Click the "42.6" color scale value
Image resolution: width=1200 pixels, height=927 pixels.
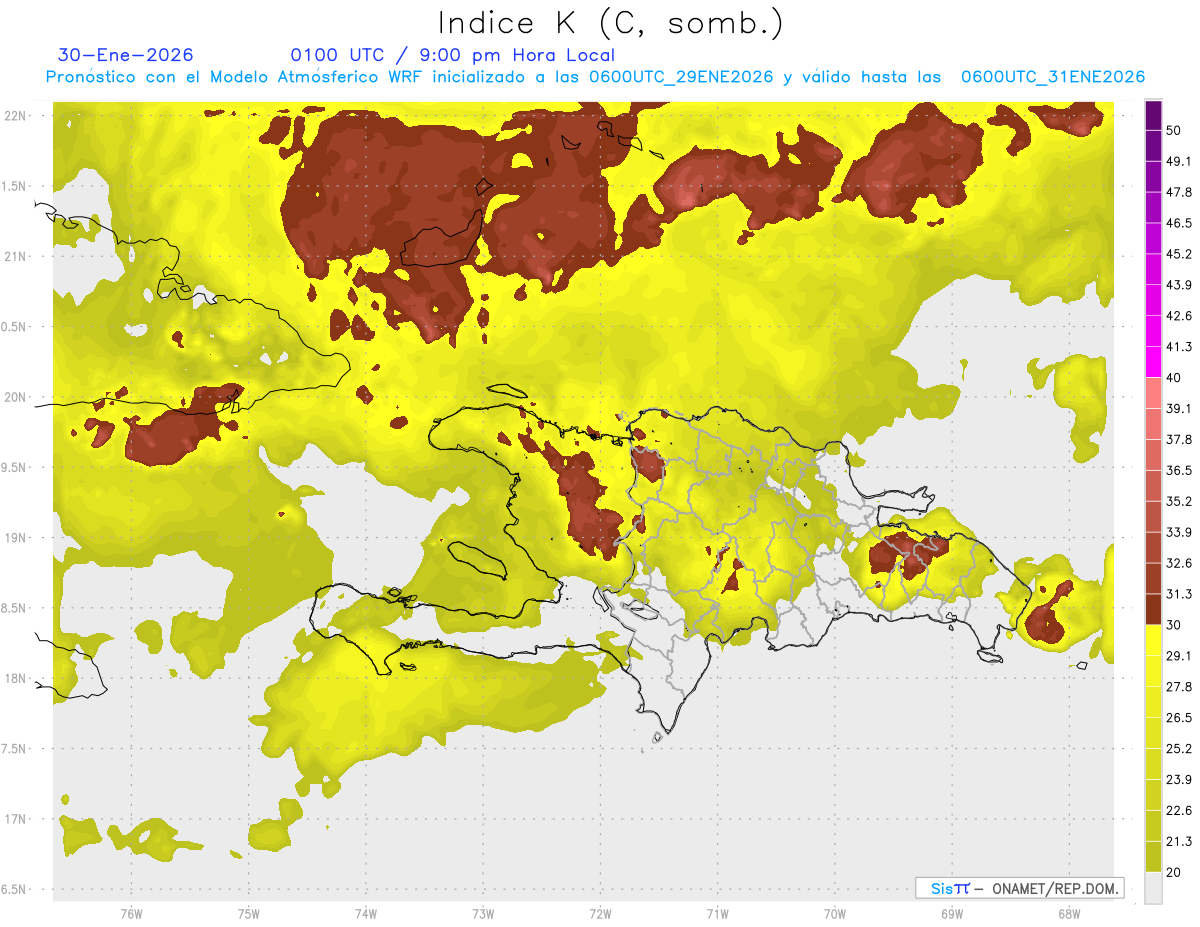point(1179,316)
